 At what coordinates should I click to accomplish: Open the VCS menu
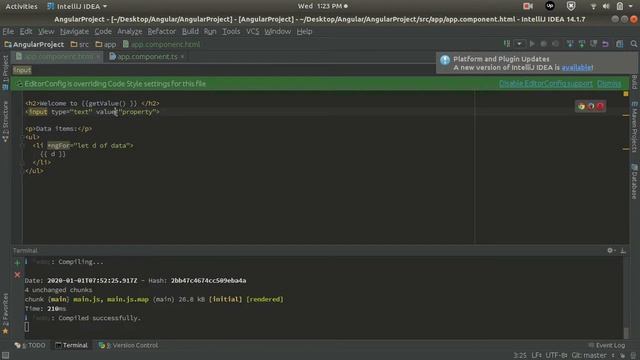click(x=252, y=31)
